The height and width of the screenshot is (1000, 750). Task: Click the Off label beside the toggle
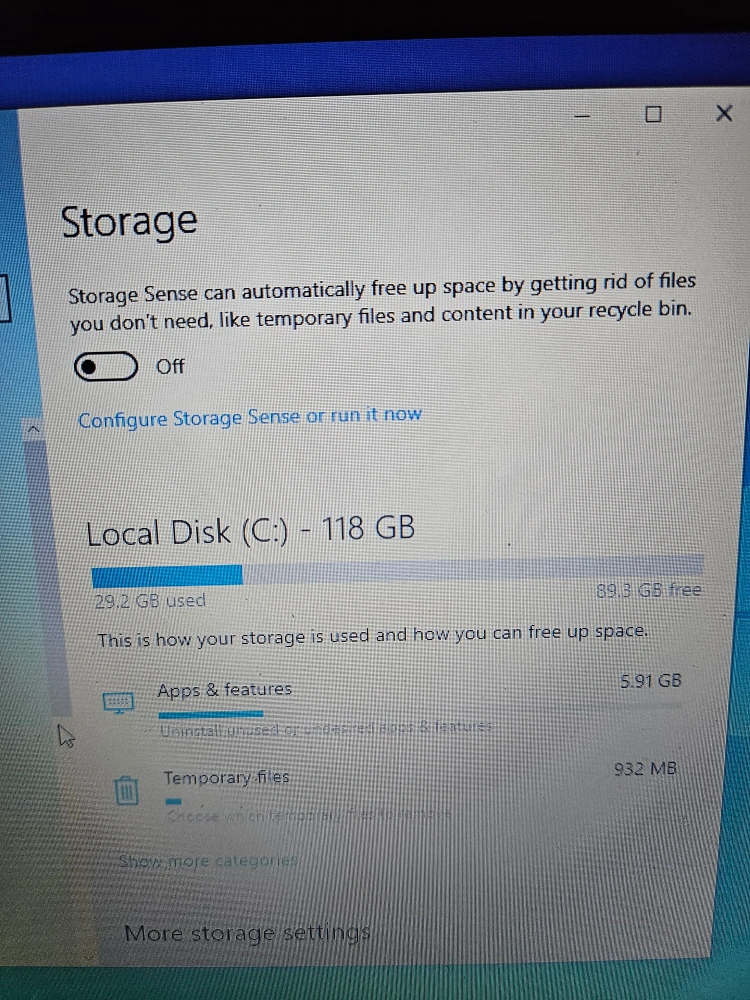coord(170,367)
